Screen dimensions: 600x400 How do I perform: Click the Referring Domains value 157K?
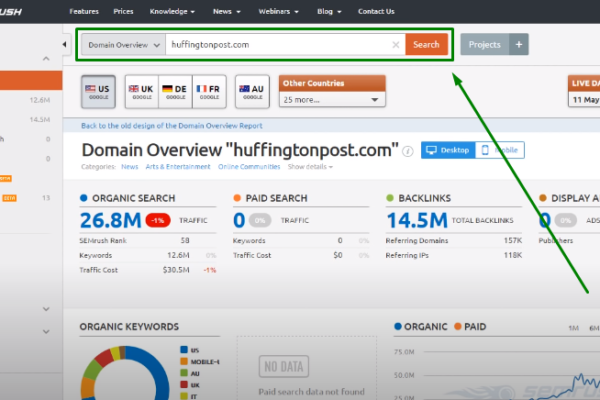pyautogui.click(x=513, y=240)
